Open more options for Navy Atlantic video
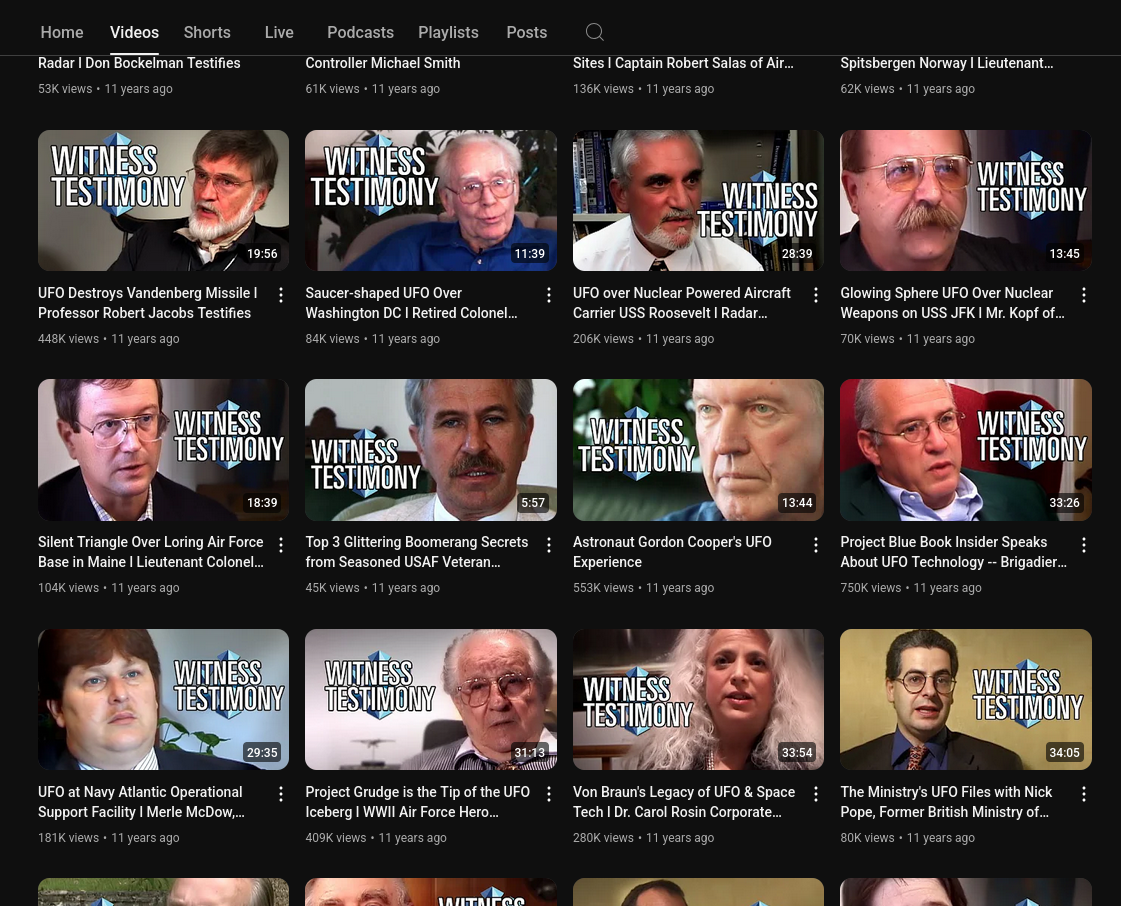 [281, 794]
